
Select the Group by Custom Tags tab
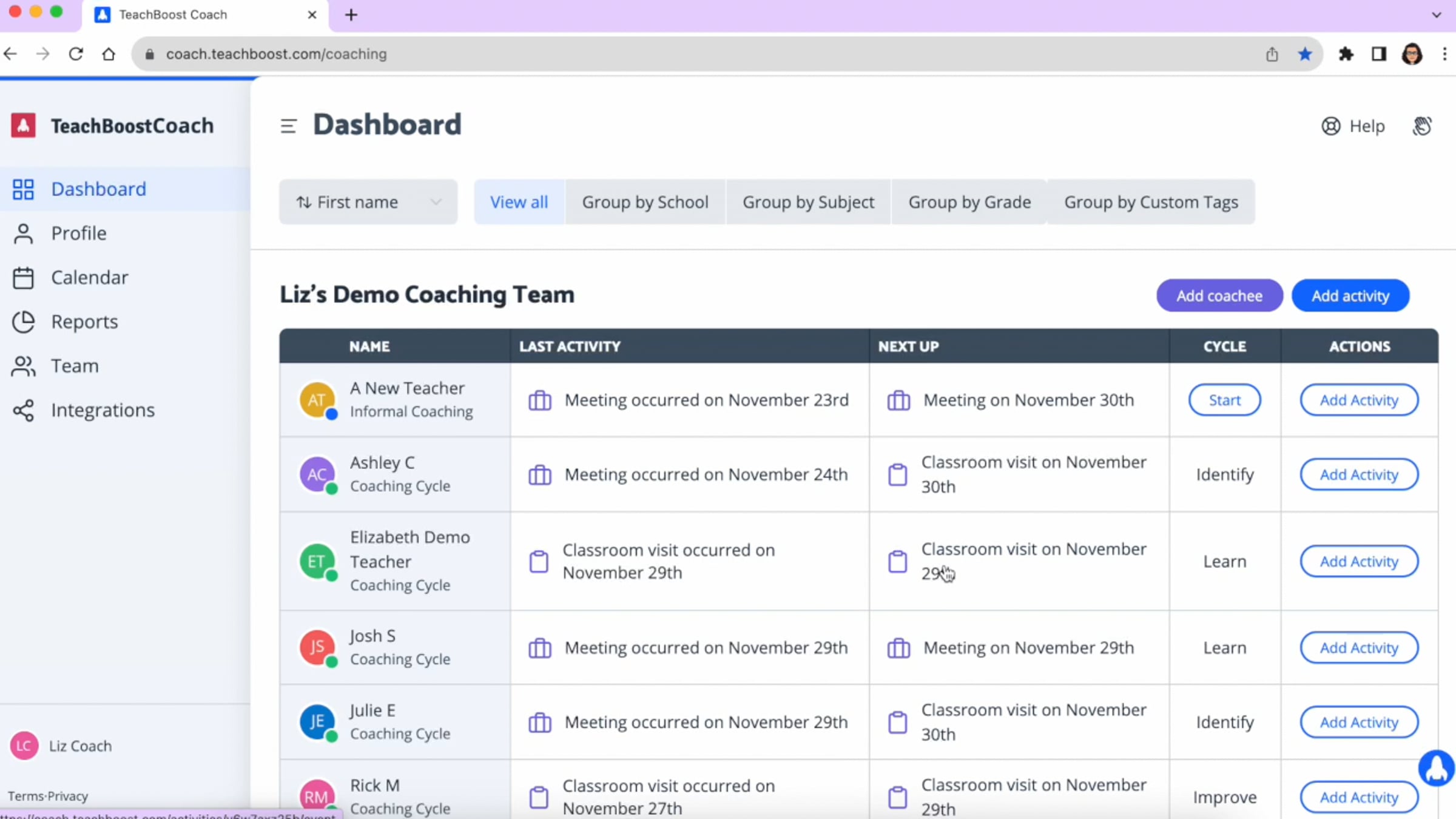1151,202
